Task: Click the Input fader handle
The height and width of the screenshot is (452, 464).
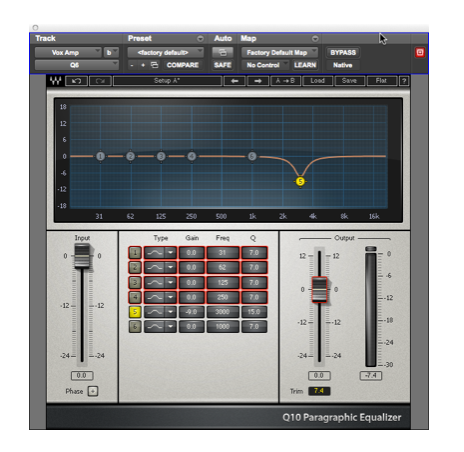Action: (x=82, y=256)
